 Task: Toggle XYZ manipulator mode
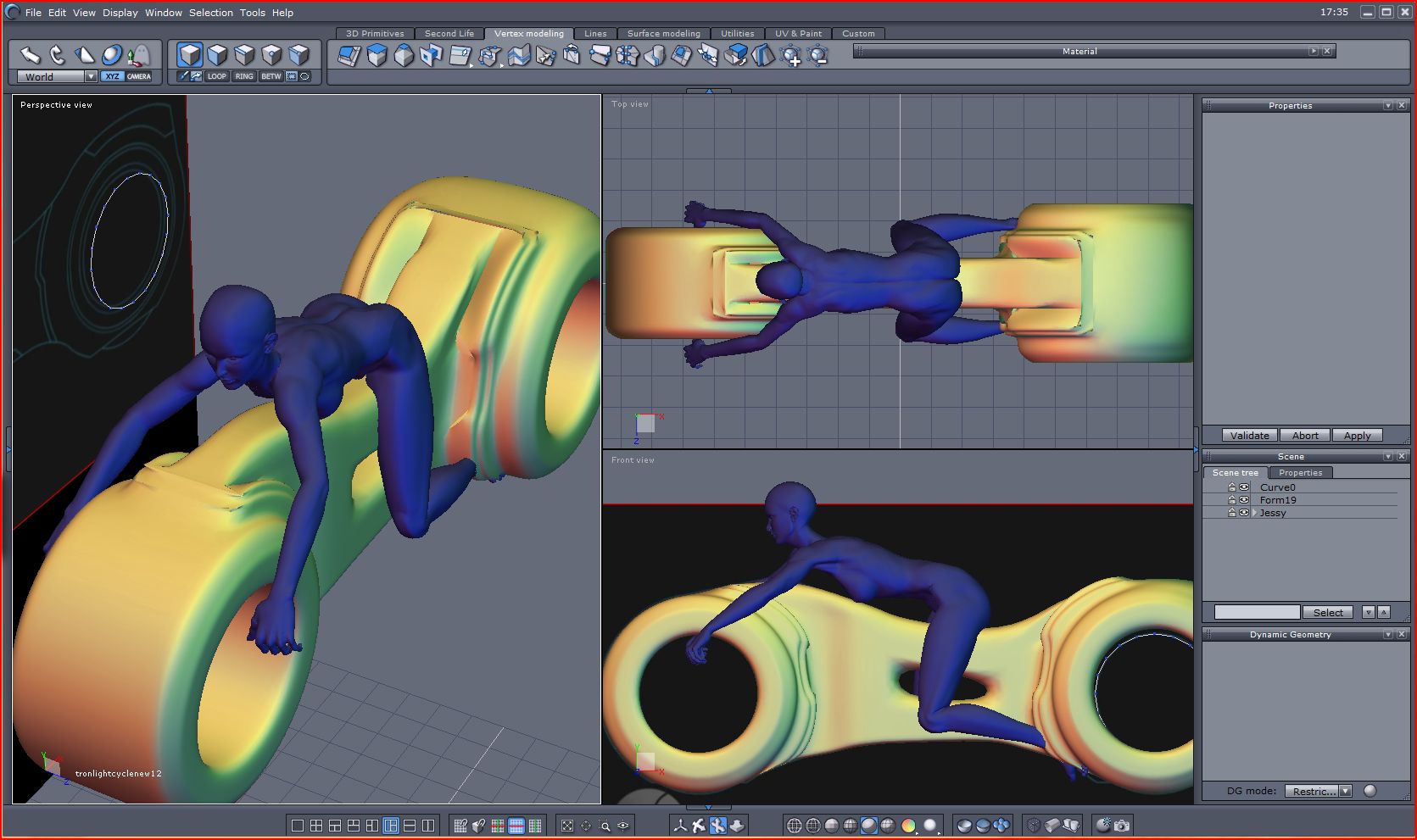112,76
